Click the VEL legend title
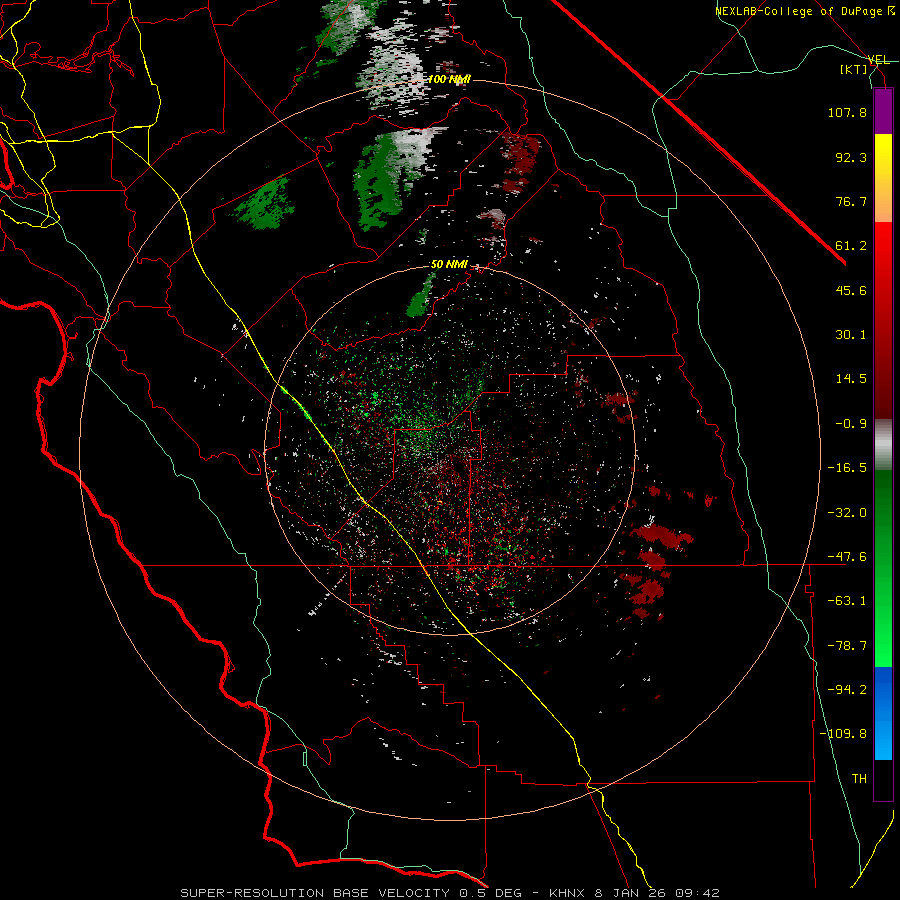 coord(878,60)
